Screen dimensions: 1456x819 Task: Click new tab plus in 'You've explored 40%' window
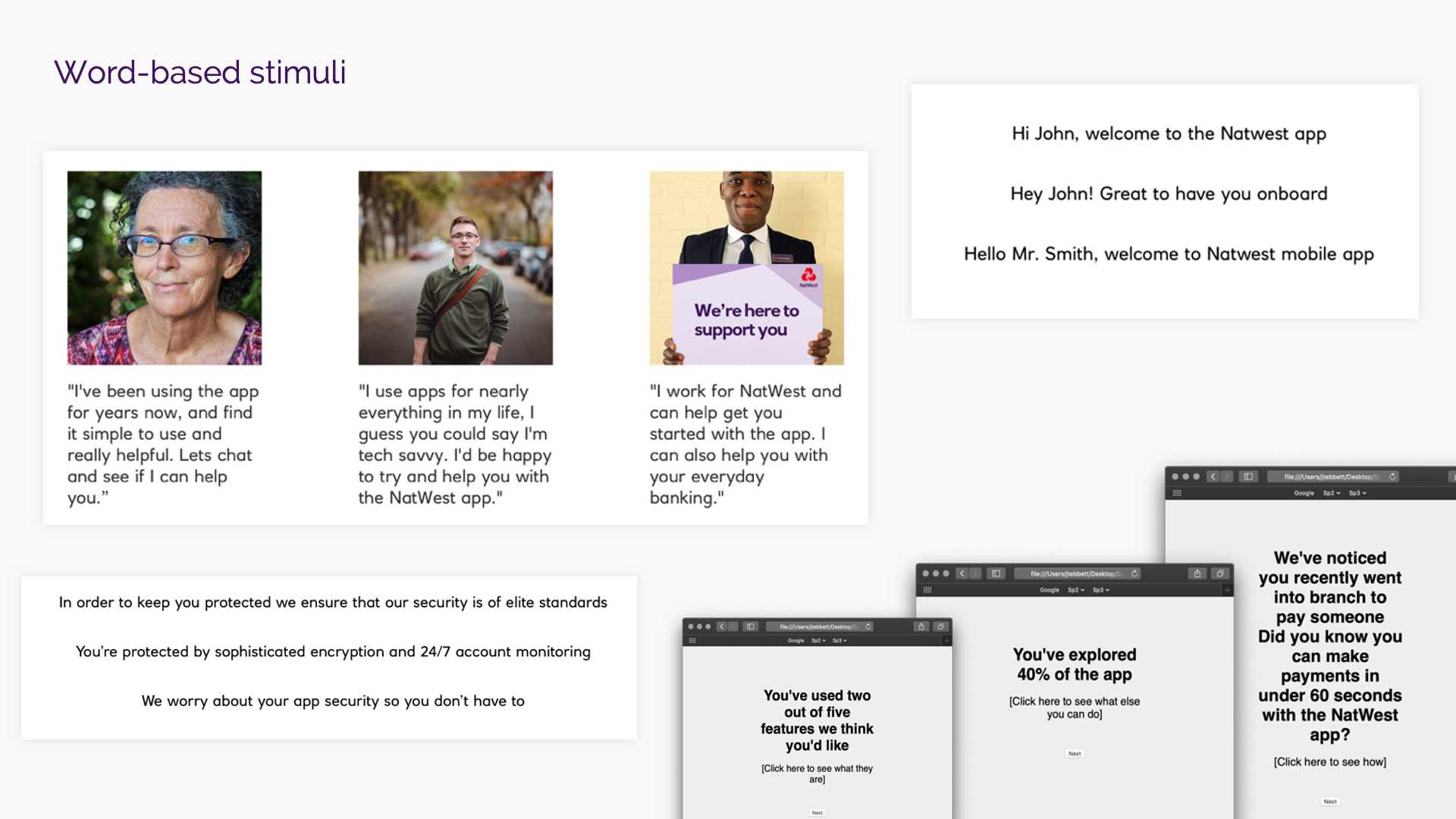click(x=1227, y=590)
